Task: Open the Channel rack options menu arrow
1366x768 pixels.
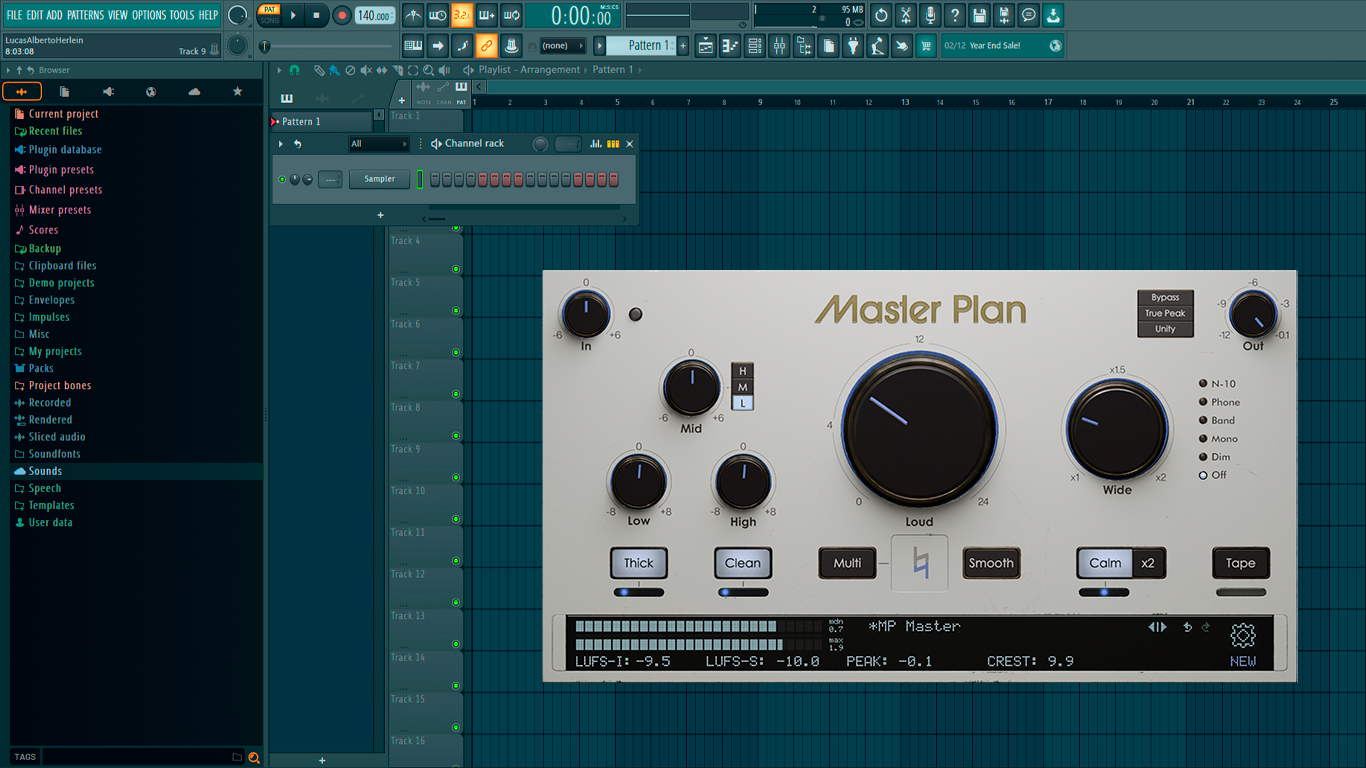Action: click(281, 144)
